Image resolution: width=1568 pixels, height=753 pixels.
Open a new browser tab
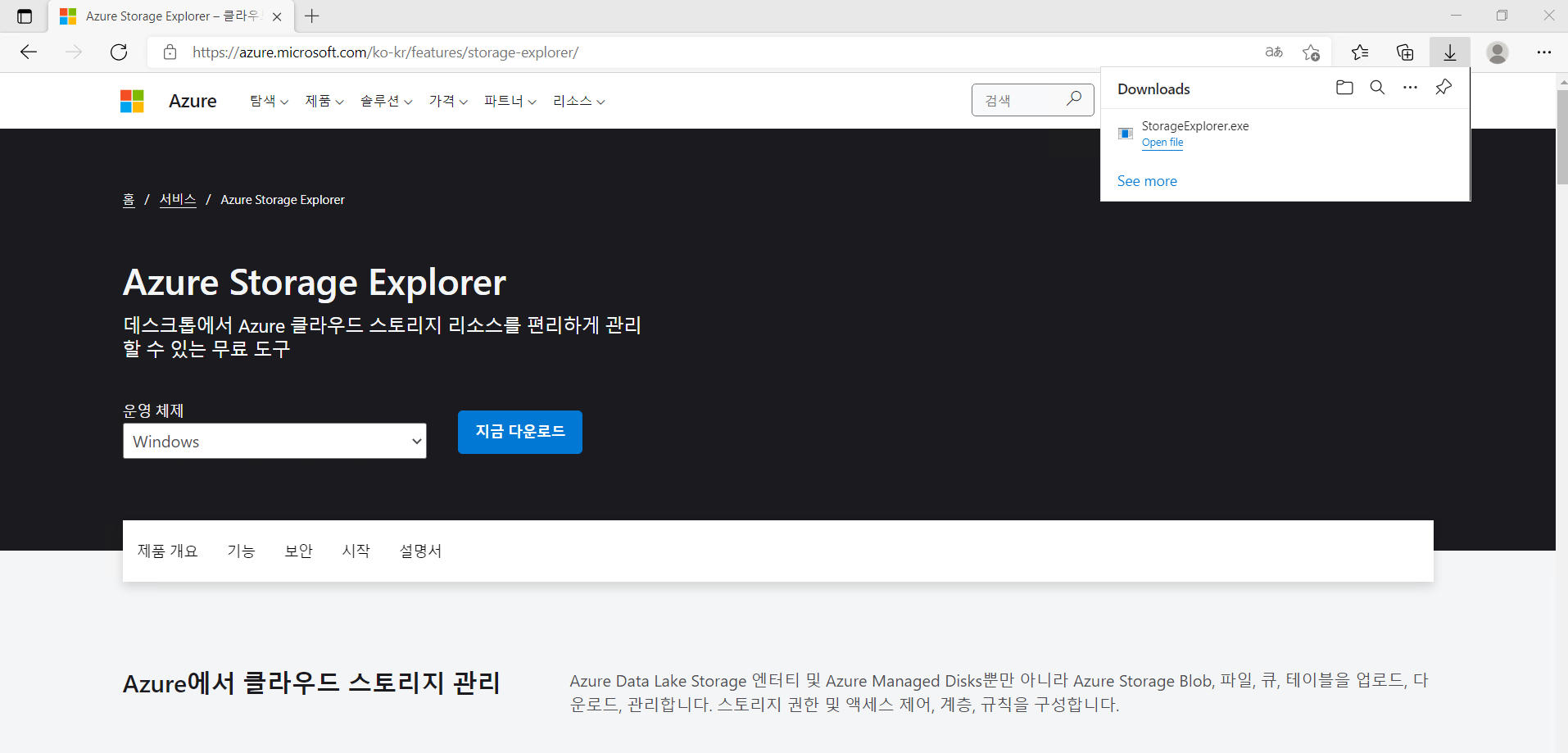tap(312, 16)
